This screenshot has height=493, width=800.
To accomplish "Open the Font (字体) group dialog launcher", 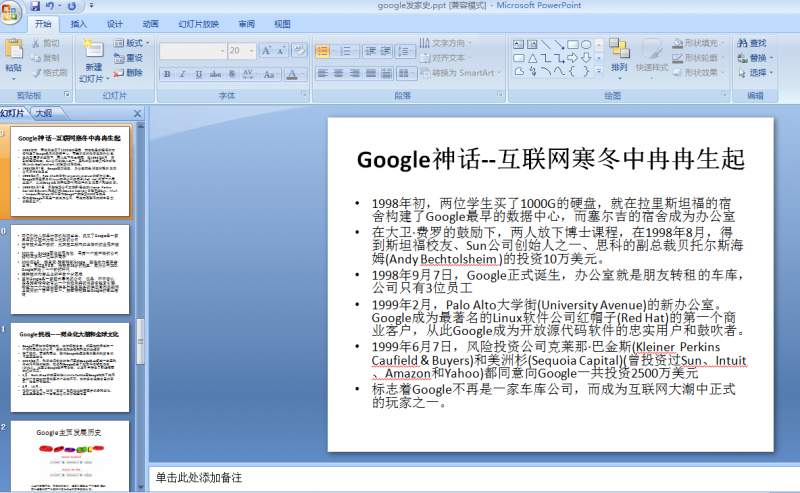I will tap(304, 94).
